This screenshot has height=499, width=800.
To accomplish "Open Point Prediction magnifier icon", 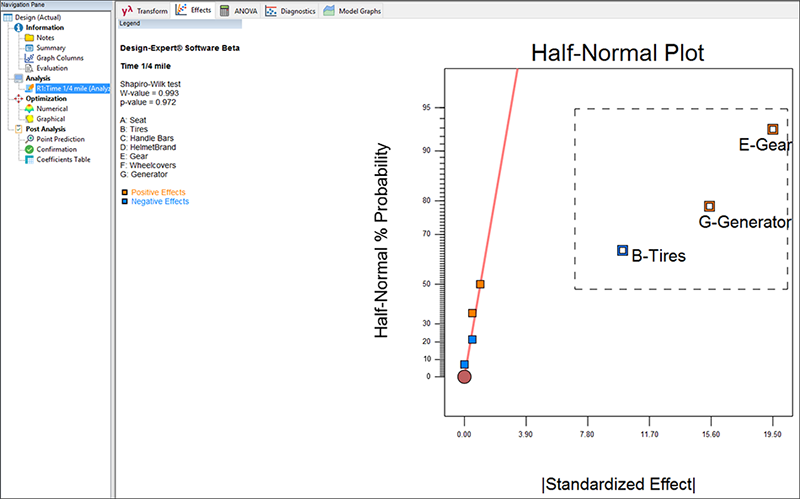I will 29,139.
